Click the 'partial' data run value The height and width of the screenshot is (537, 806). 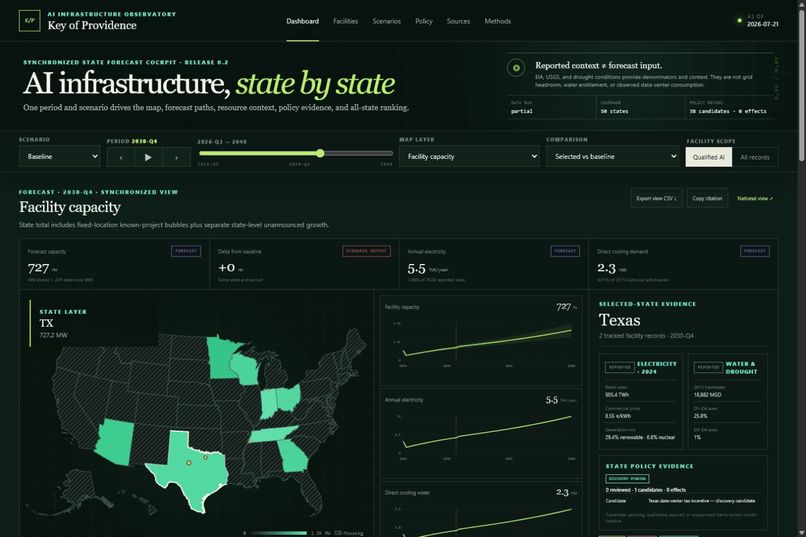[x=522, y=111]
